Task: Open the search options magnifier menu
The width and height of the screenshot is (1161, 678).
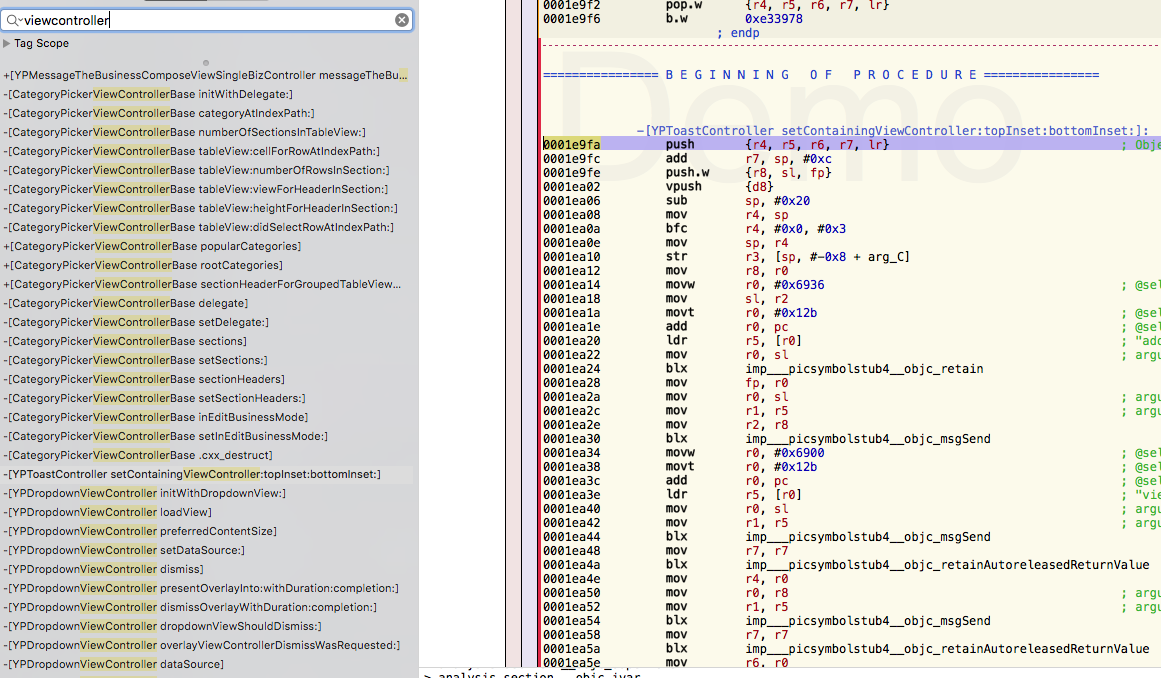Action: [x=14, y=20]
